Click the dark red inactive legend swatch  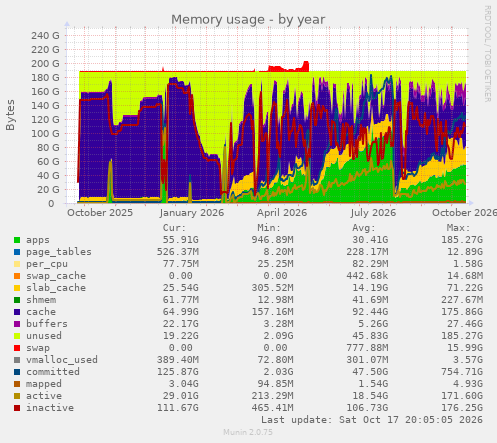pyautogui.click(x=17, y=408)
